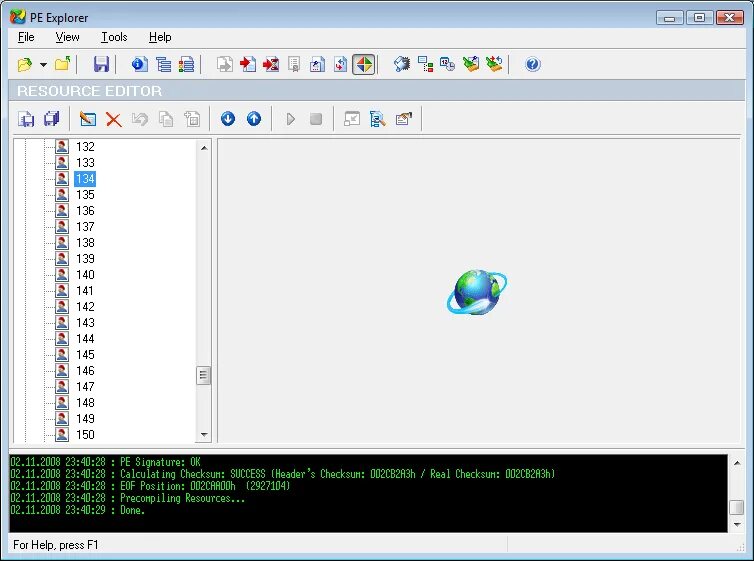Click the resource search magnifier icon

coord(378,119)
